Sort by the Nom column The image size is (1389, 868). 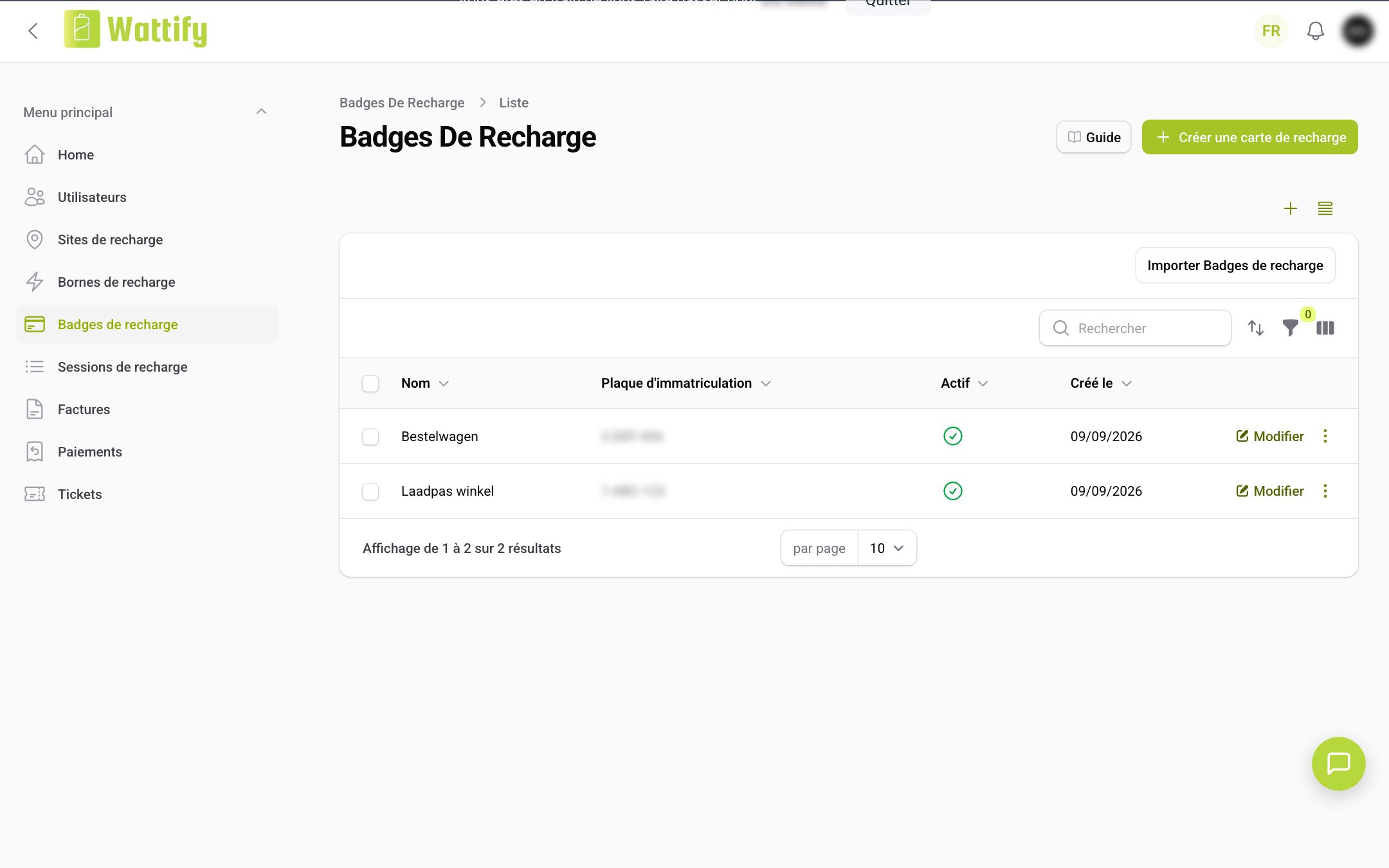[424, 383]
